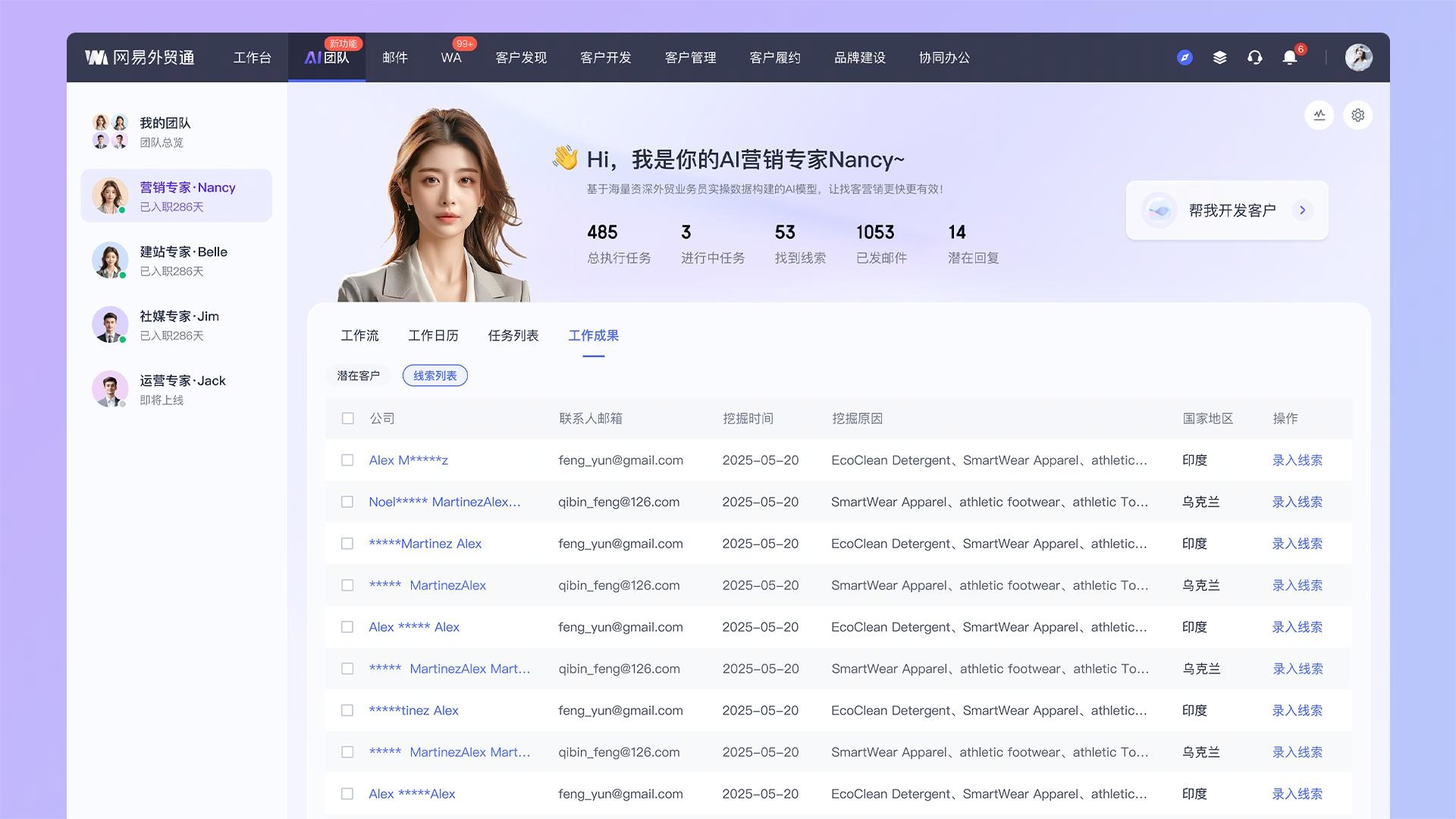Open the notification bell
This screenshot has width=1456, height=819.
click(x=1289, y=58)
